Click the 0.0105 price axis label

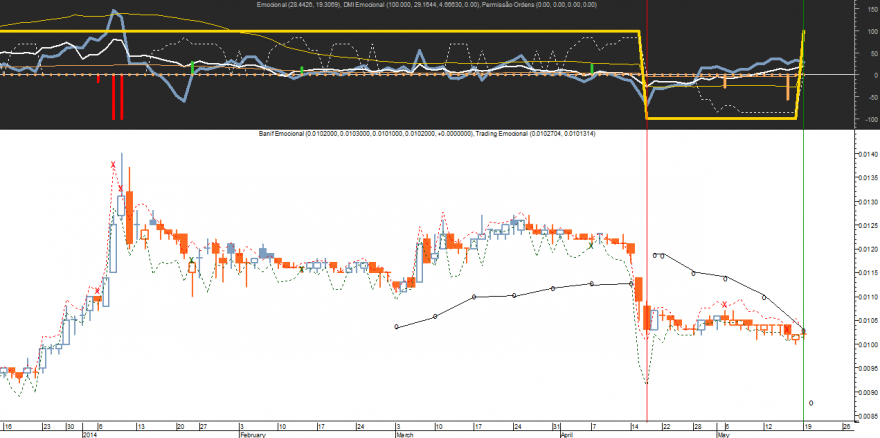point(867,321)
